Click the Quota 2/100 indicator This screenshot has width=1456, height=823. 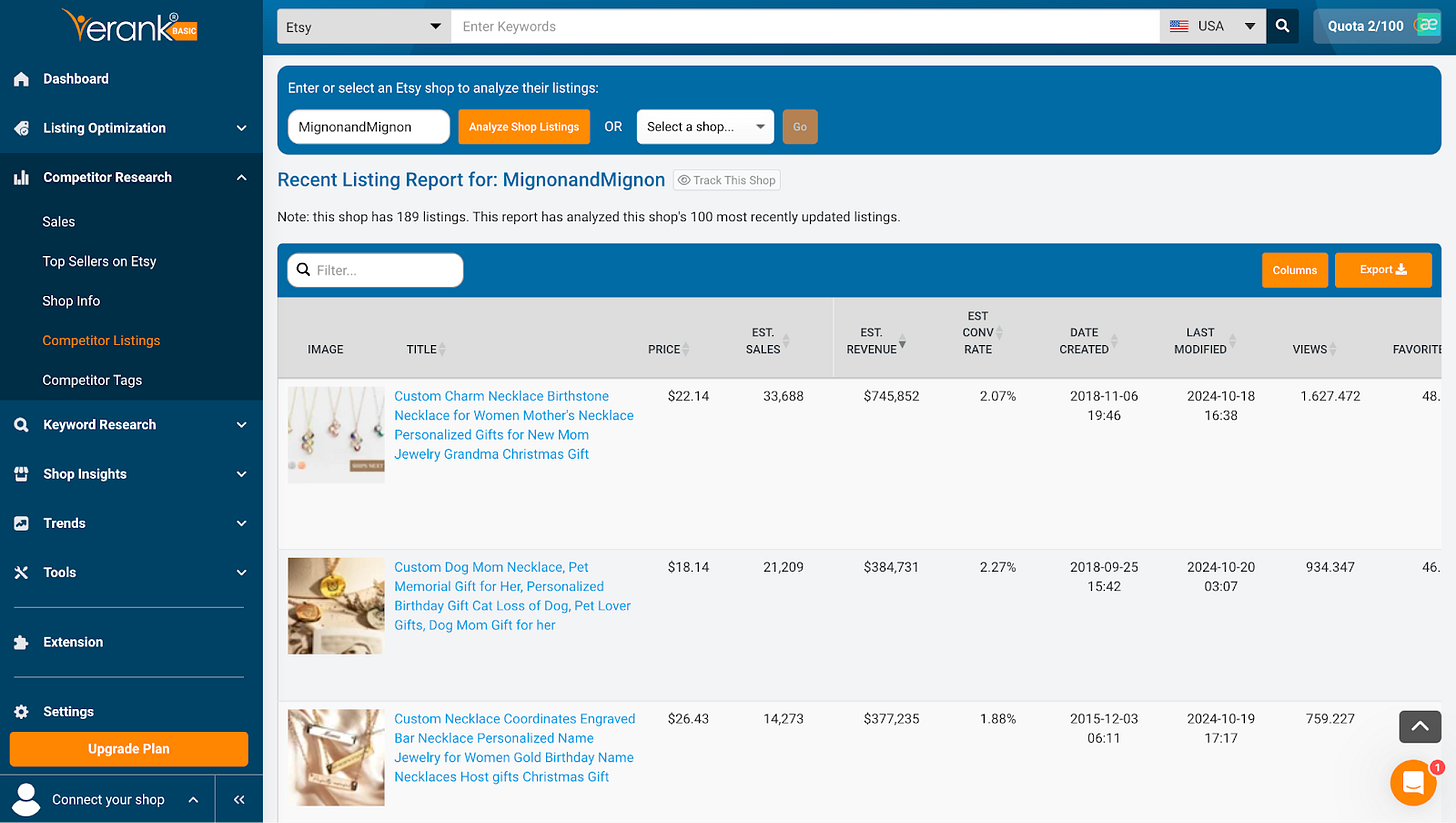(1365, 26)
